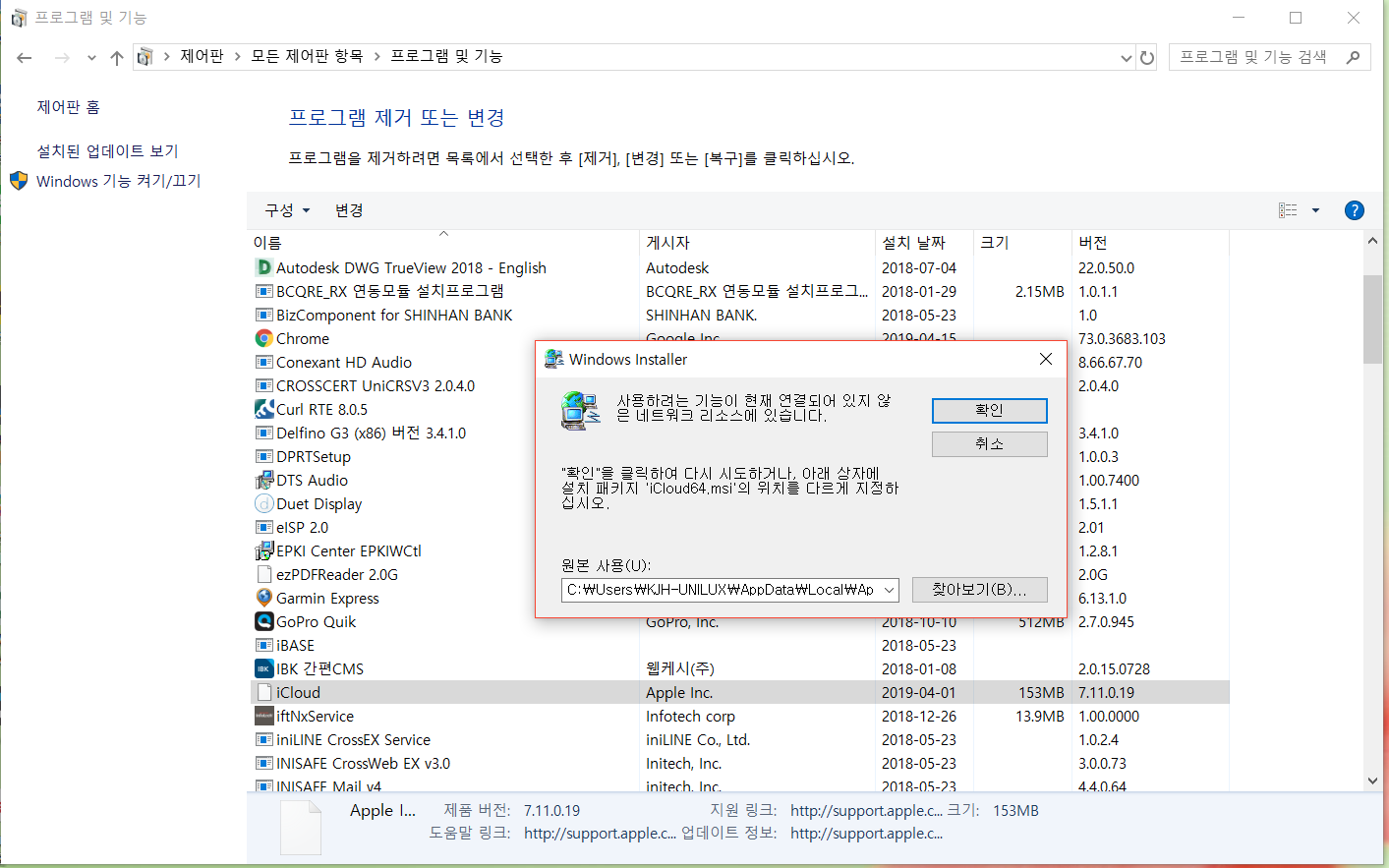
Task: Expand the view options dropdown arrow
Action: [x=1315, y=210]
